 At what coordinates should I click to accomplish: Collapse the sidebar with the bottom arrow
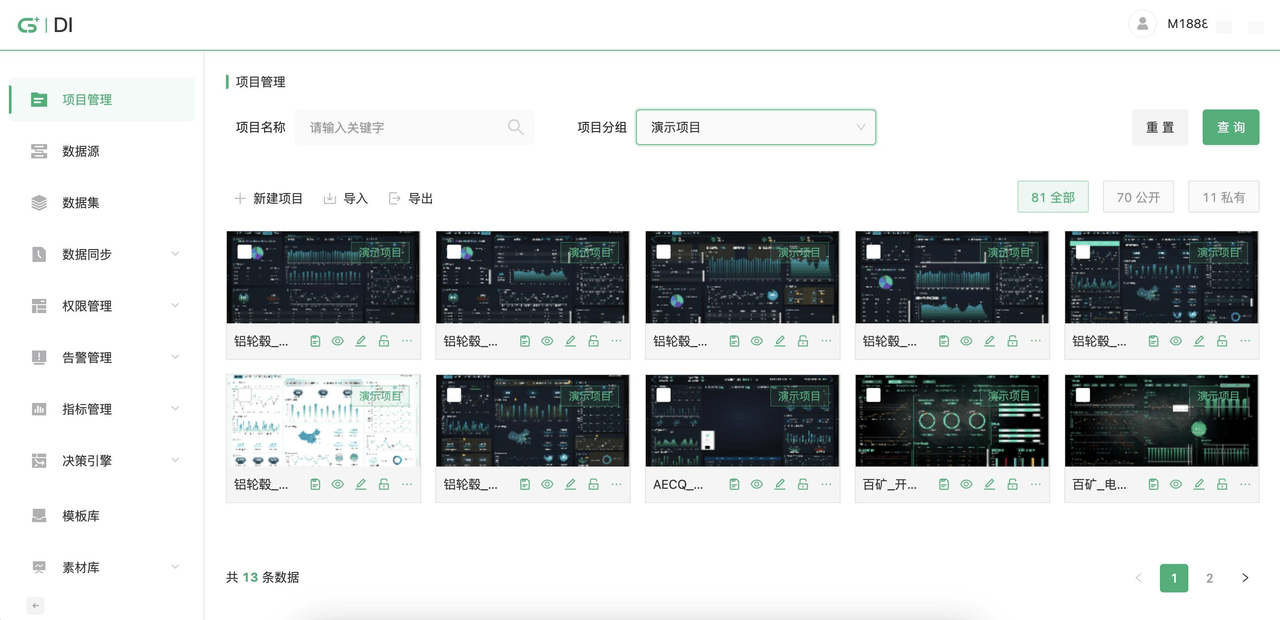point(35,605)
